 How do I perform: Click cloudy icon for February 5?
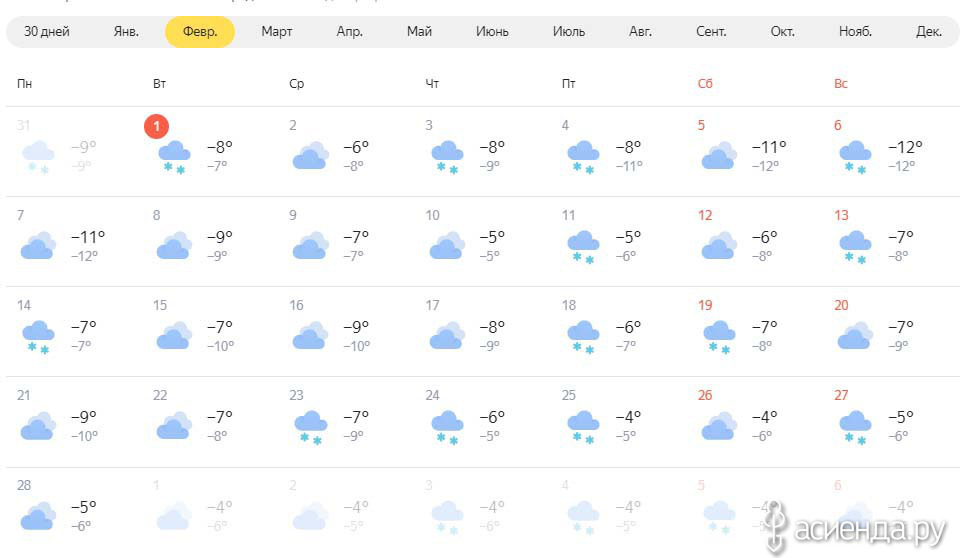(x=719, y=155)
